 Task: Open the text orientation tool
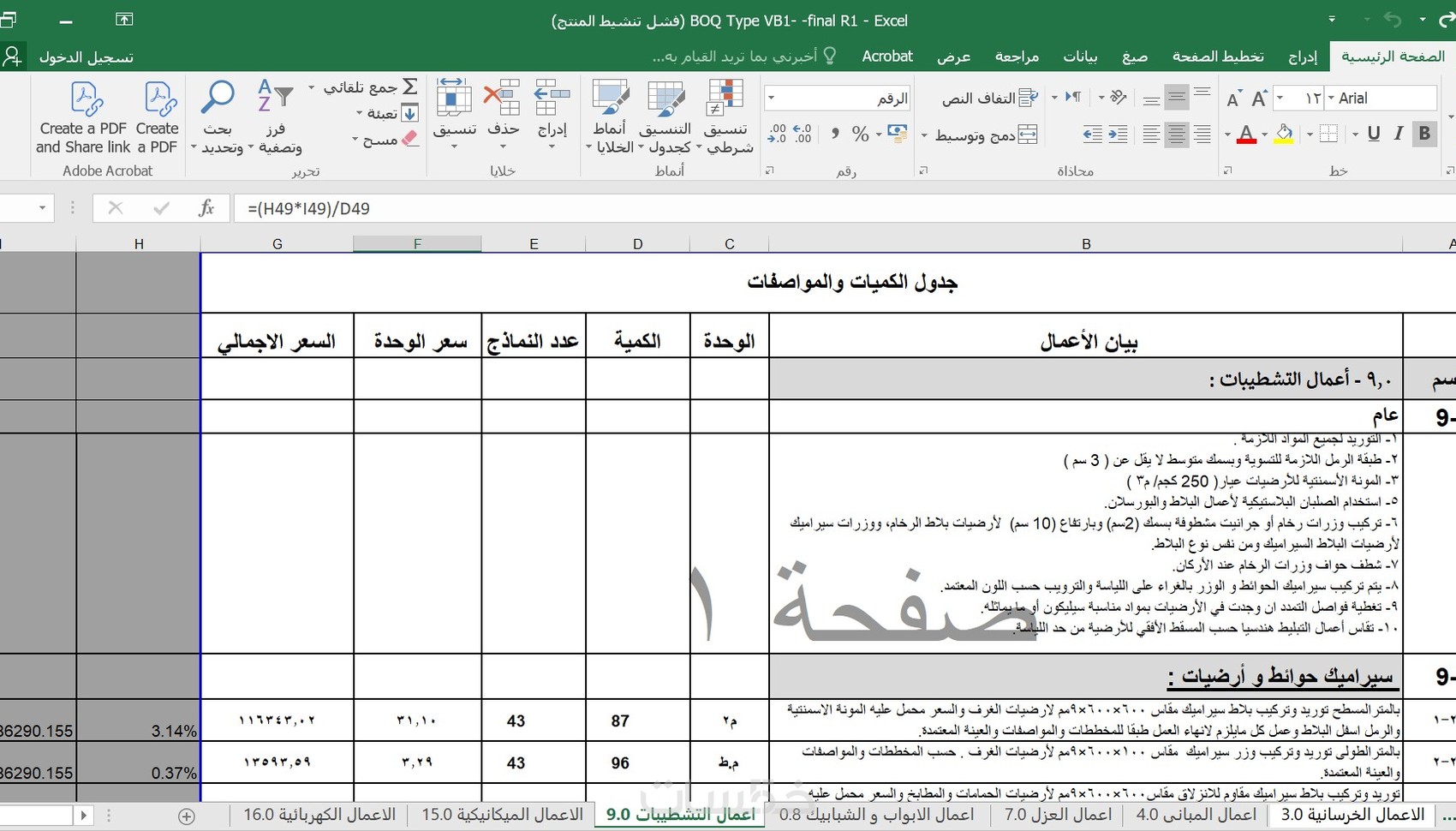1118,97
